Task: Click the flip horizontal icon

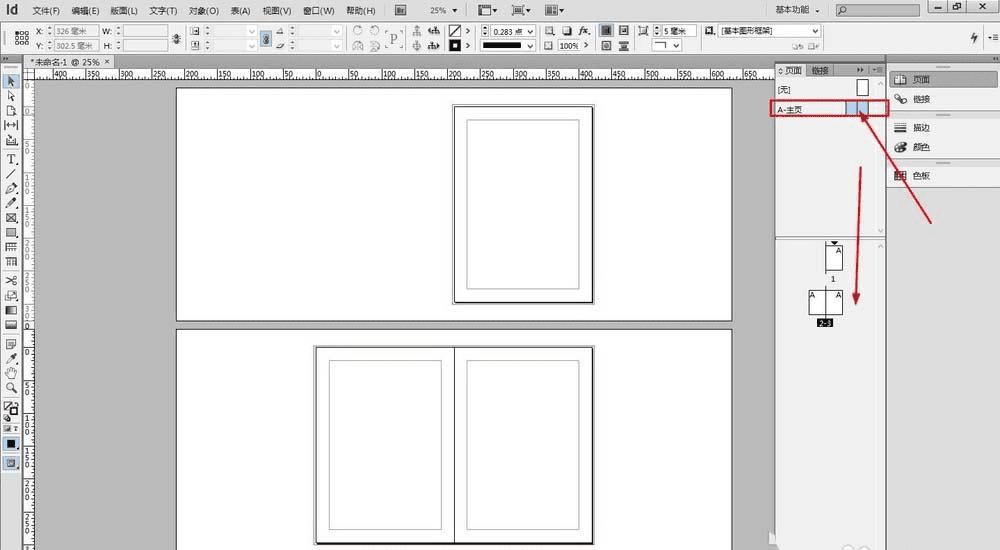Action: coord(358,46)
